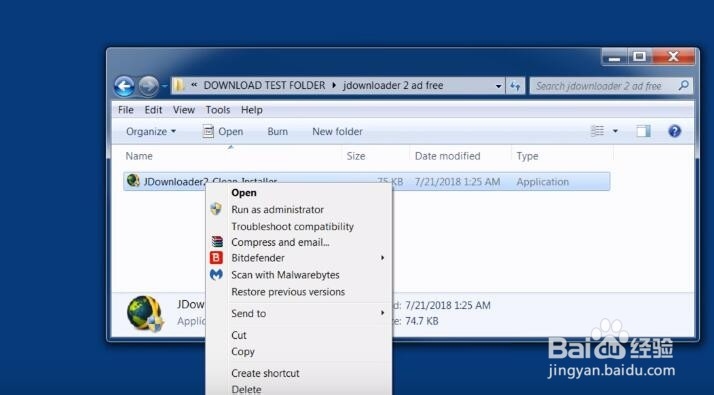Change view using the view icon

click(x=597, y=131)
